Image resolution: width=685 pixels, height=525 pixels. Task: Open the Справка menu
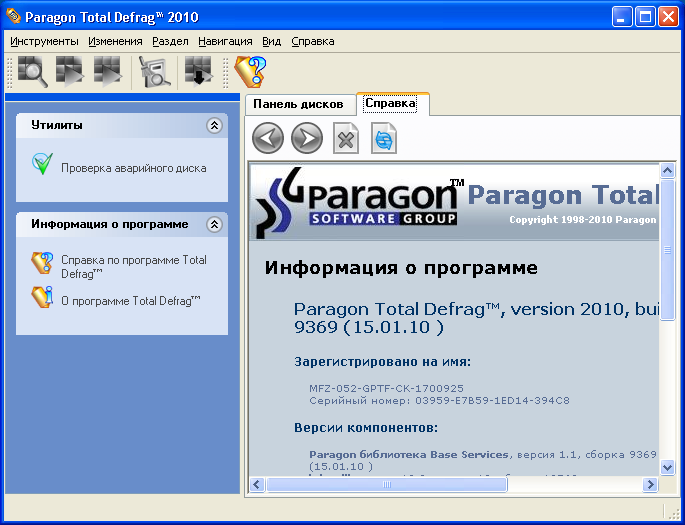312,41
